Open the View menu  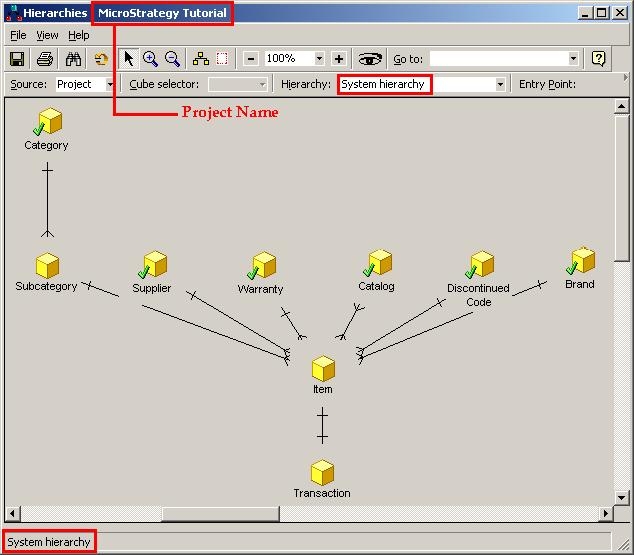click(x=47, y=36)
